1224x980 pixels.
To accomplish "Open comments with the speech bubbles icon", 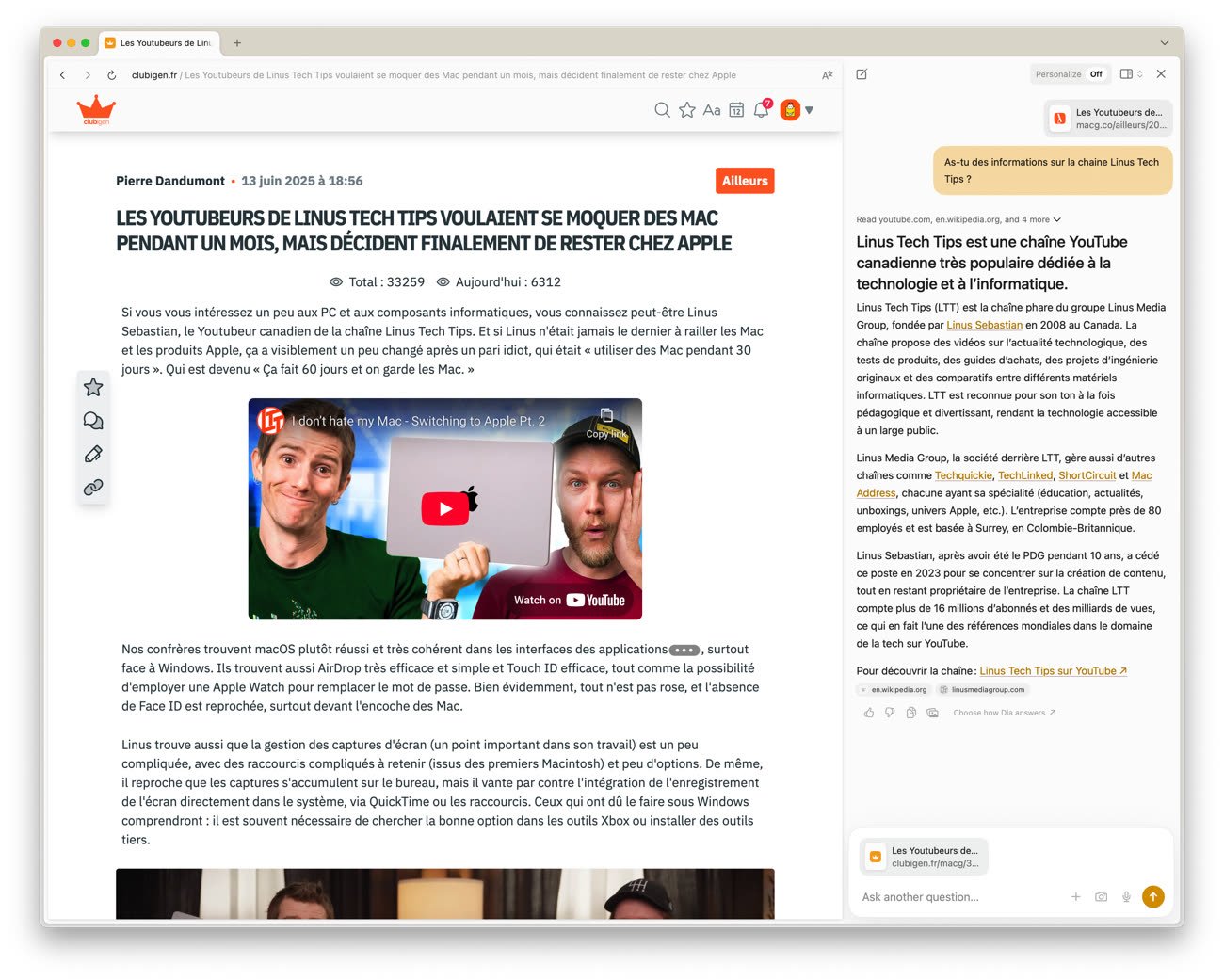I will 93,421.
